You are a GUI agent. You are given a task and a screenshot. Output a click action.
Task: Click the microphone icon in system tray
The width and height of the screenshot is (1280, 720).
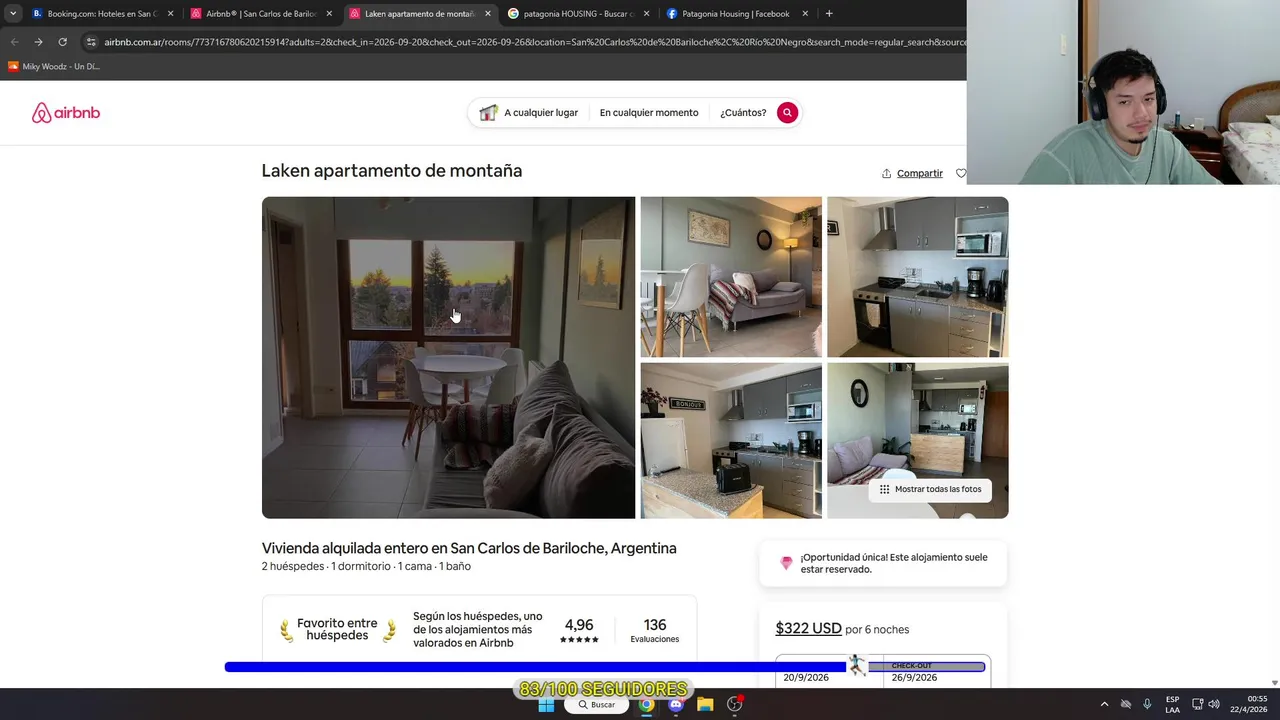[x=1147, y=704]
